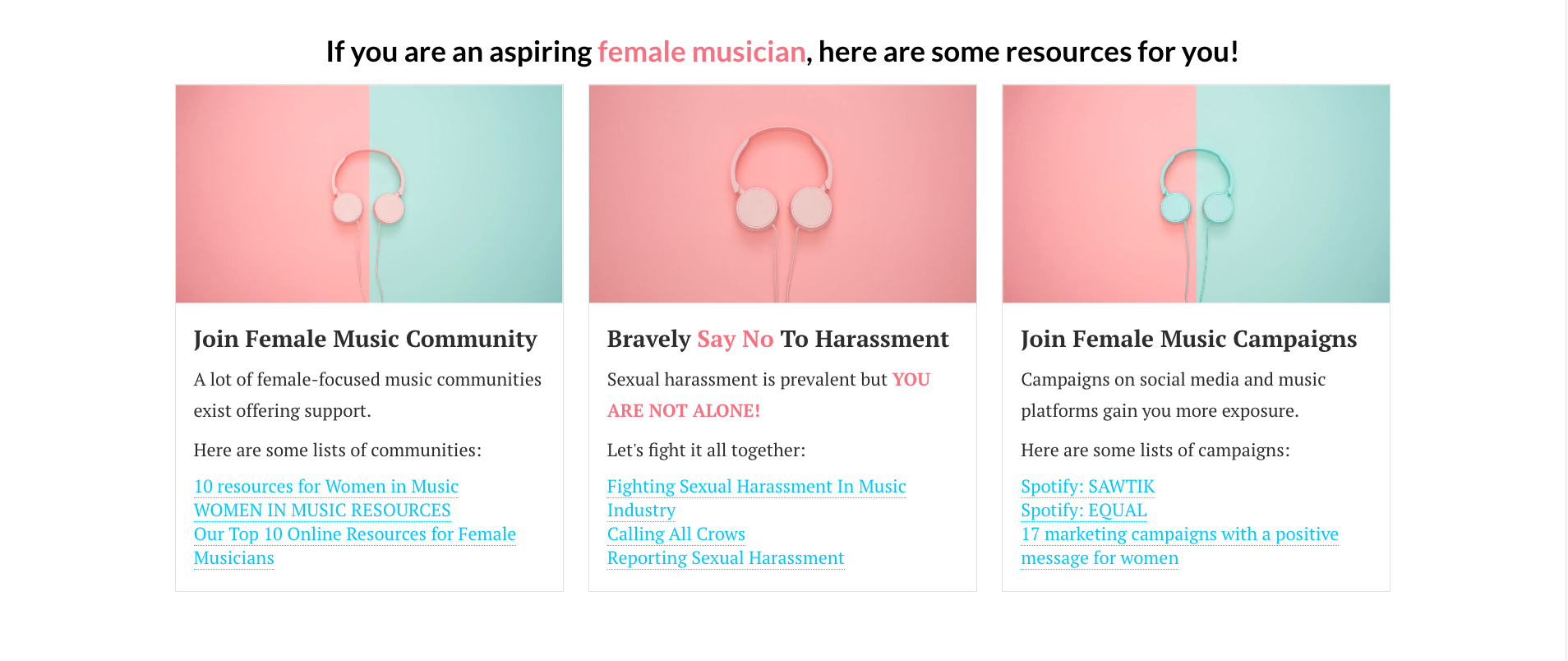Select 'Join Female Music Campaigns' heading
This screenshot has height=661, width=1568.
(1188, 339)
